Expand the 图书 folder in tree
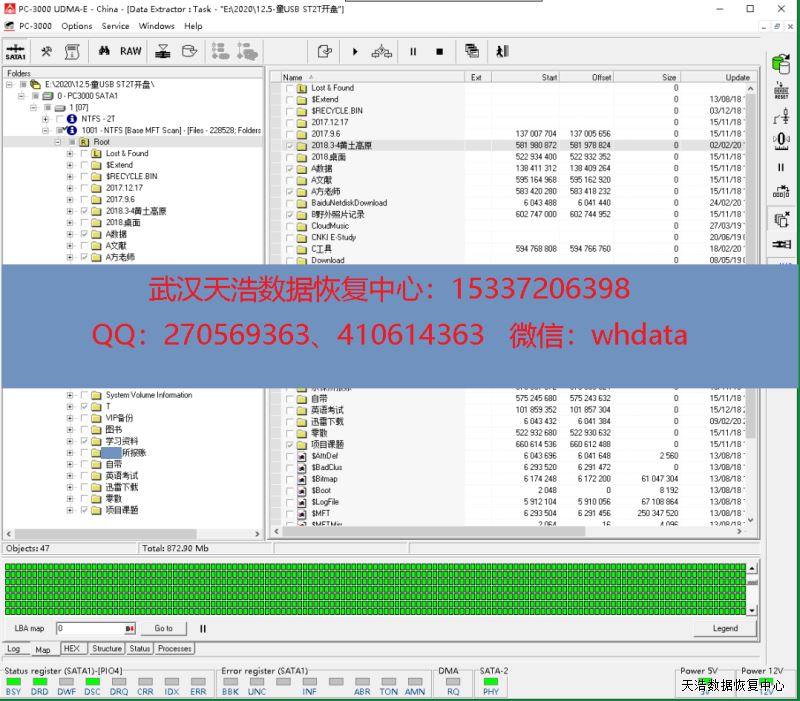This screenshot has height=701, width=800. click(70, 430)
